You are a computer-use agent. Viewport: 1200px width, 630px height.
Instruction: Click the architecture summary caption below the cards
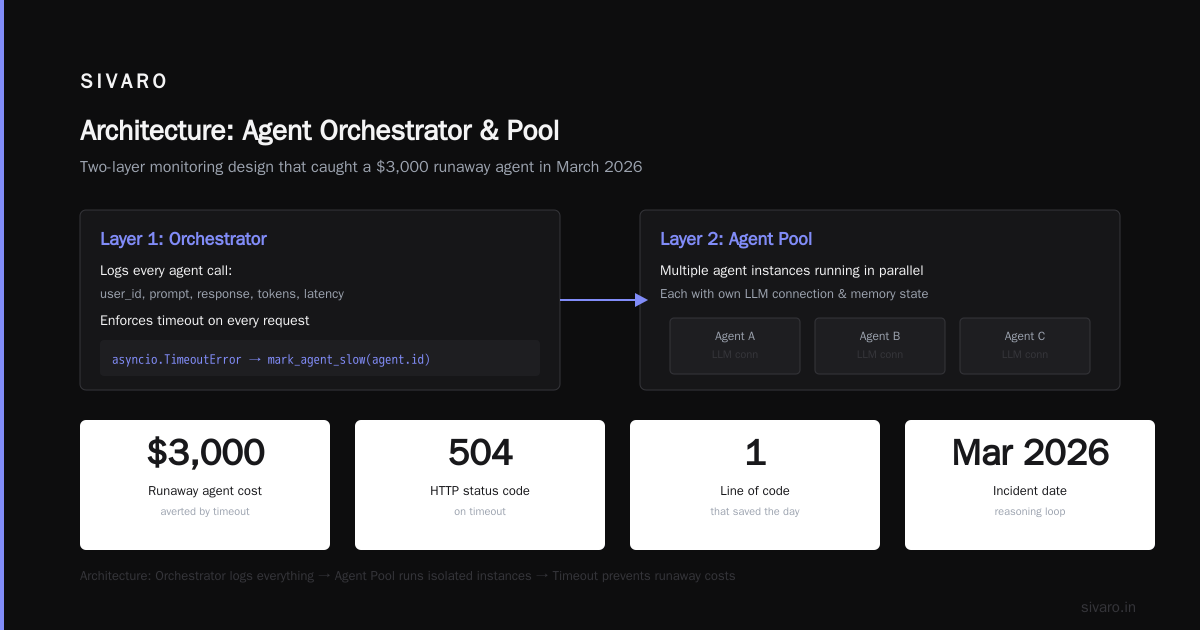click(407, 576)
